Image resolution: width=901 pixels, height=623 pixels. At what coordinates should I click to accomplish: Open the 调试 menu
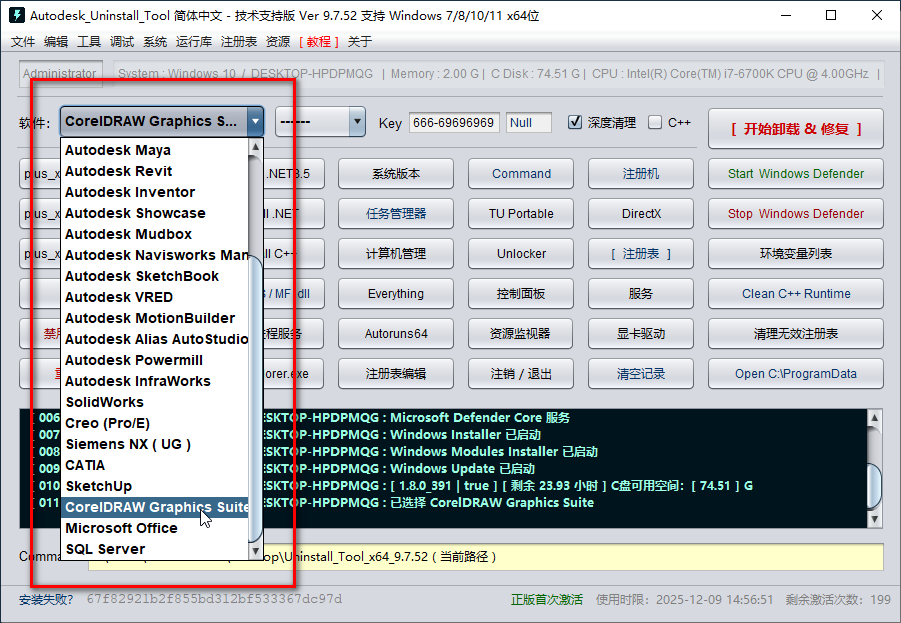pos(122,42)
